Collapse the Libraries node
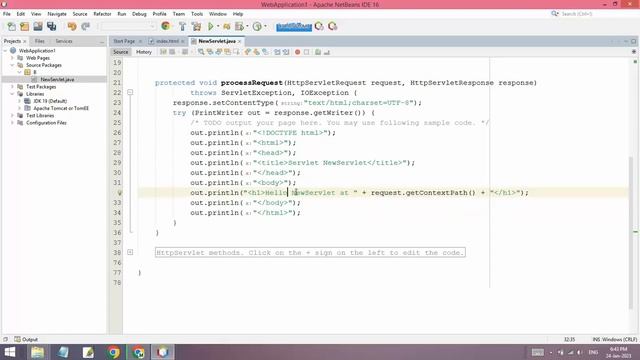The image size is (640, 360). tap(12, 94)
